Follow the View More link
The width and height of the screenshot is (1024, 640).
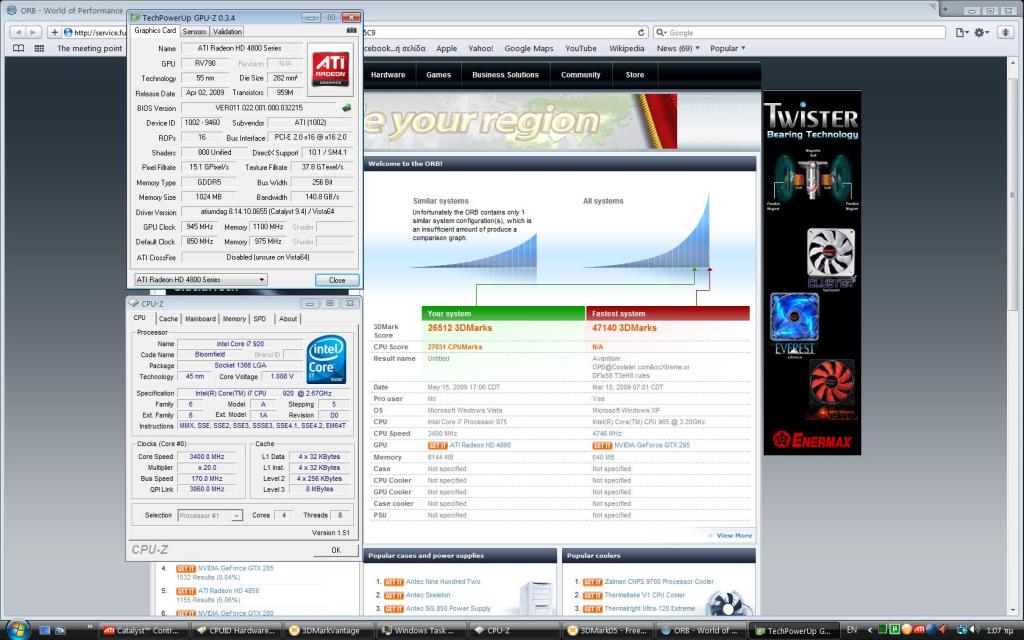[734, 536]
